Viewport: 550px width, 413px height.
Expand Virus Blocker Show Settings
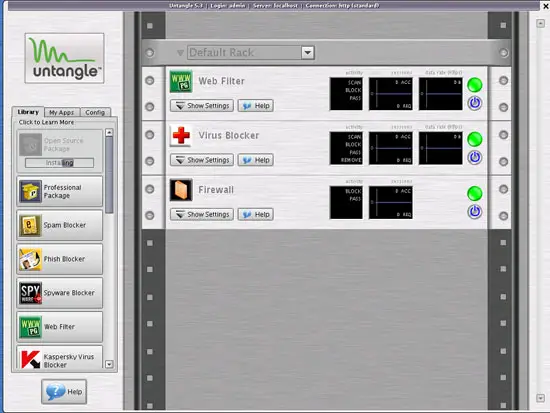pyautogui.click(x=202, y=160)
